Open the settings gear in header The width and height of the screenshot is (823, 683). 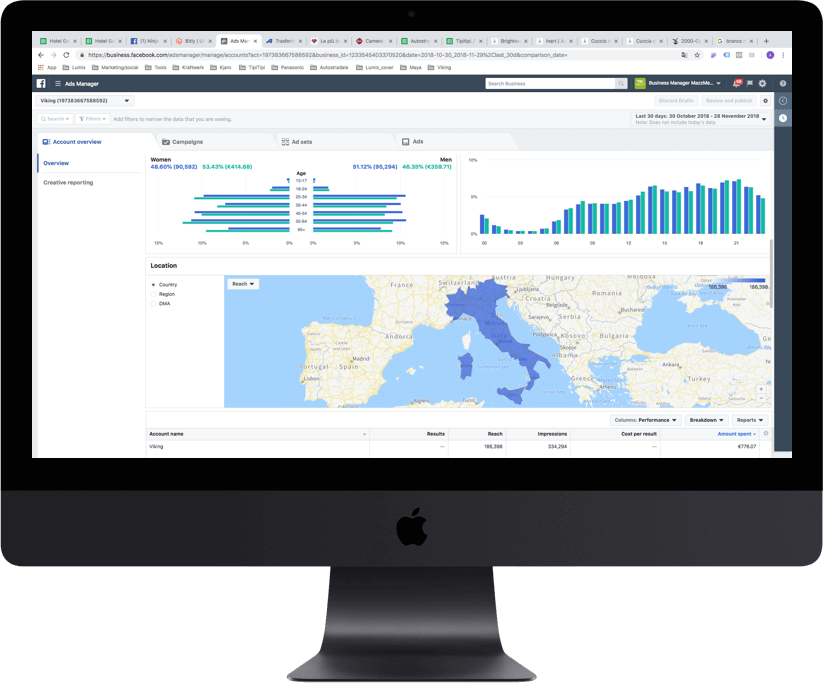point(762,84)
